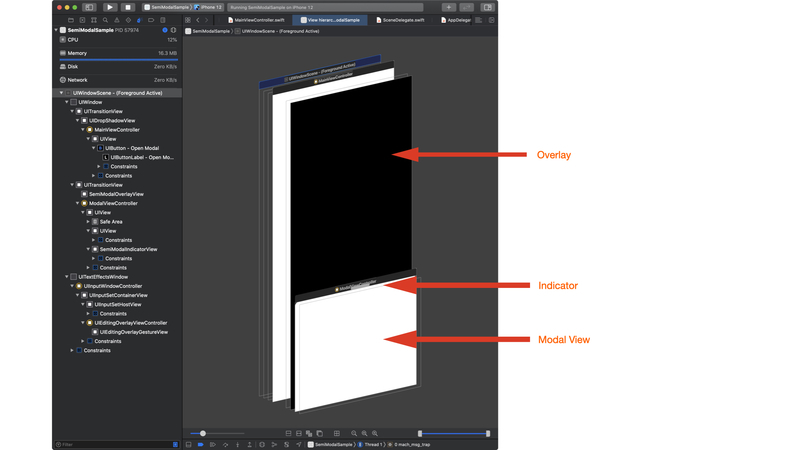Switch to AppDelegate tab
This screenshot has height=450, width=800.
tap(455, 20)
